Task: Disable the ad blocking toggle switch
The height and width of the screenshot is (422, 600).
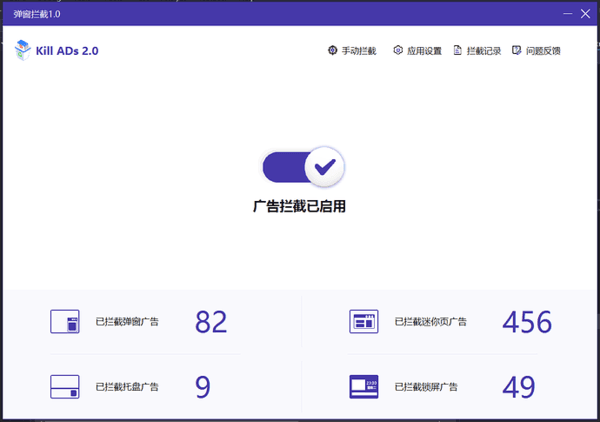Action: [x=303, y=168]
